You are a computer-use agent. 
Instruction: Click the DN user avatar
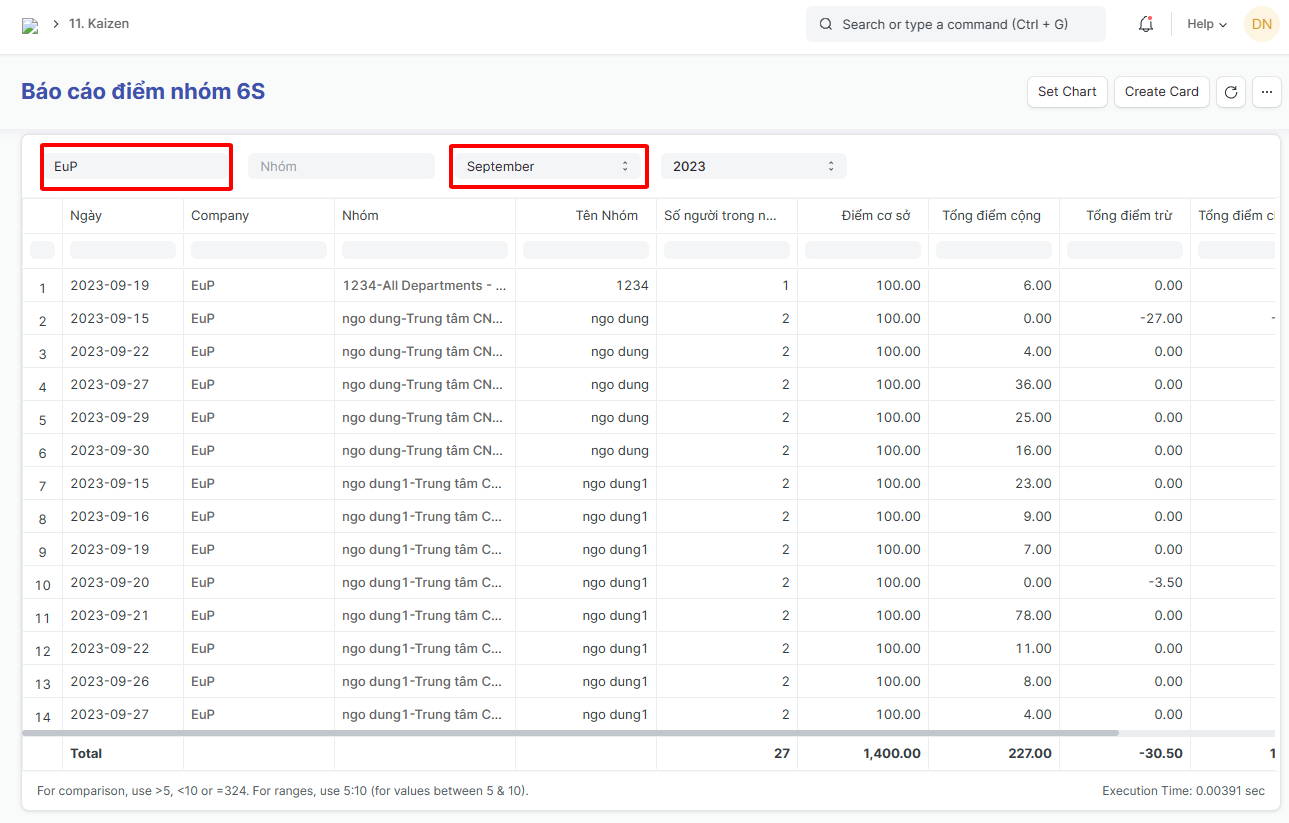tap(1261, 24)
